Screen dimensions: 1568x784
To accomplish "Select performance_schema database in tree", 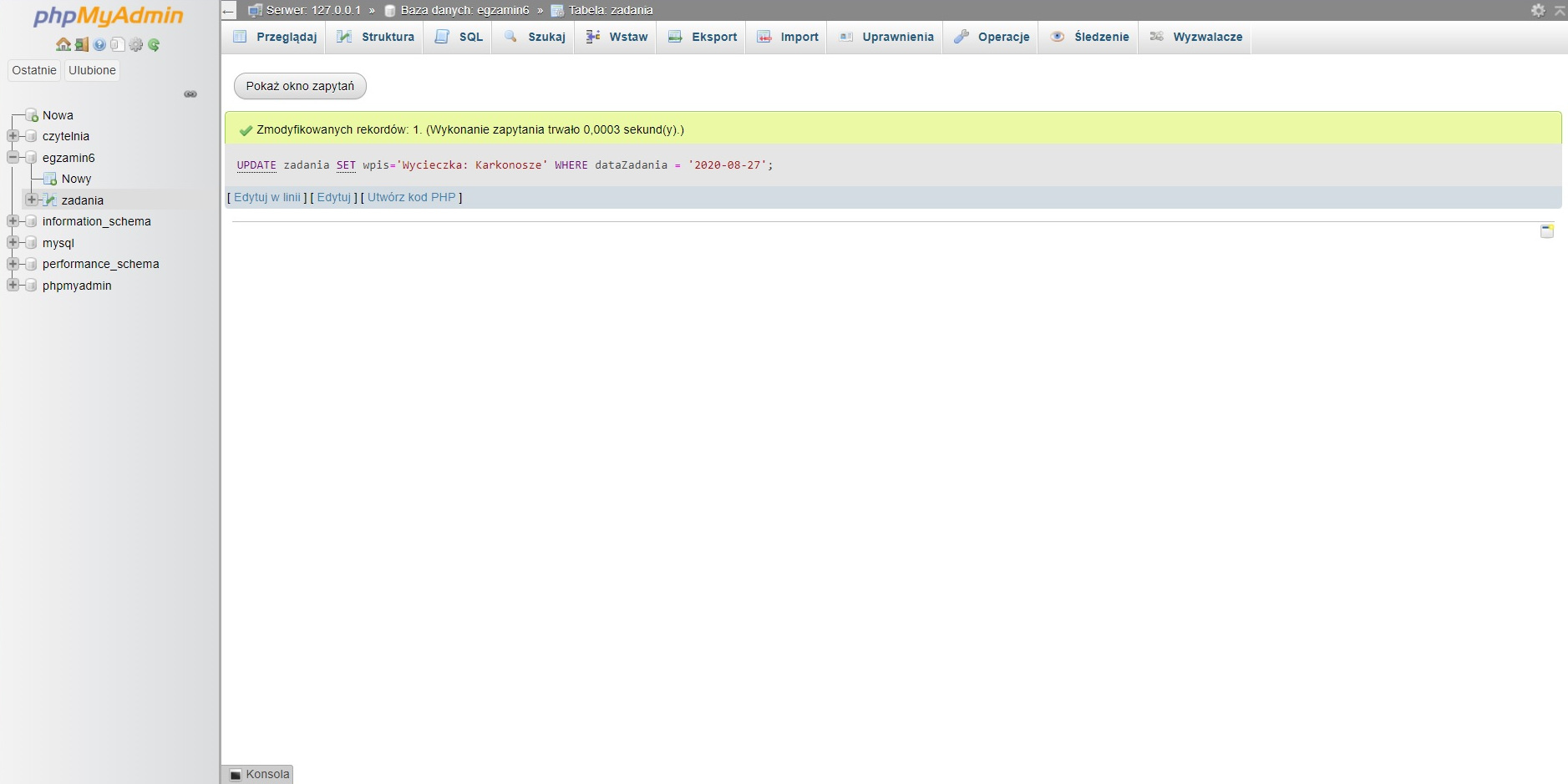I will [100, 264].
